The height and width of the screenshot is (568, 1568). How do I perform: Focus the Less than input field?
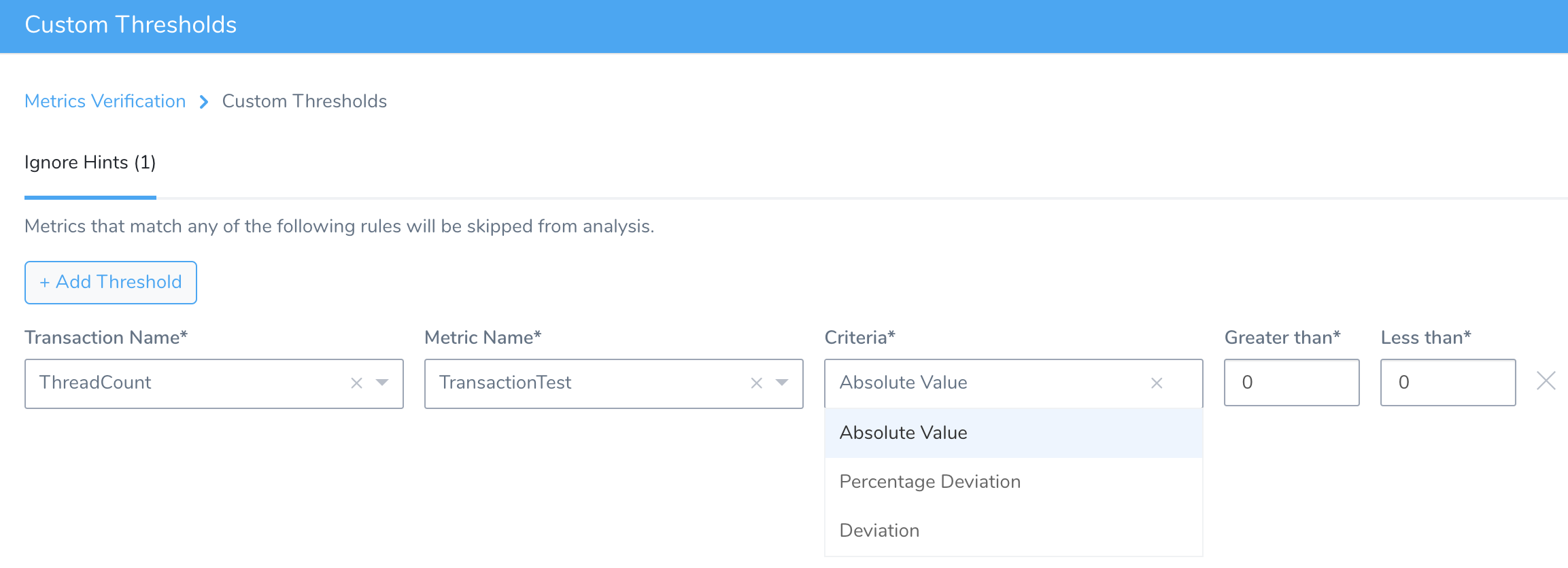tap(1448, 383)
